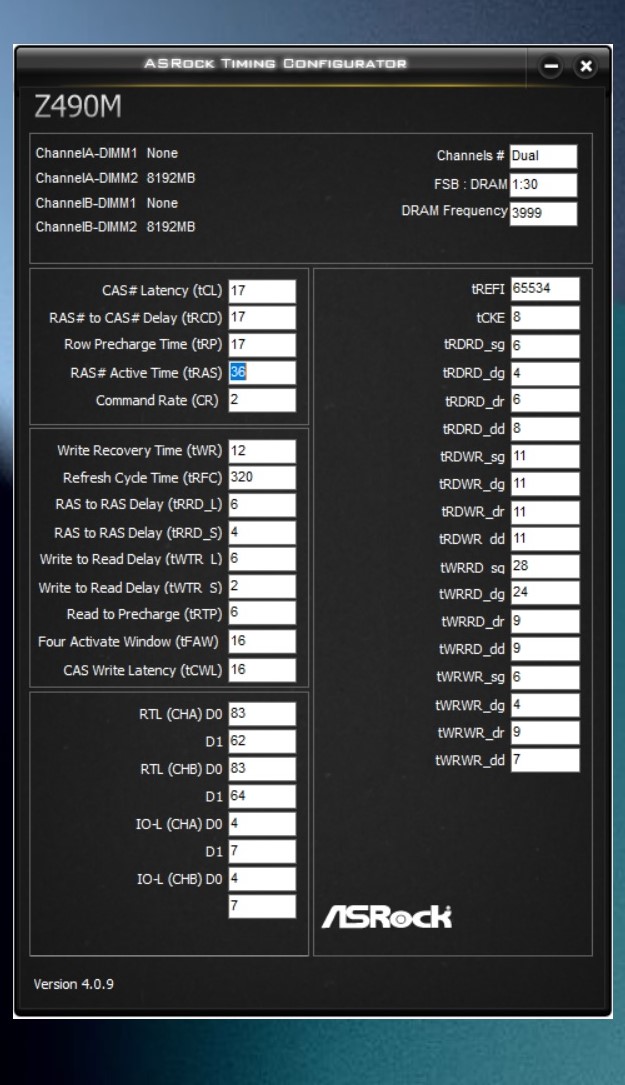Select the tRDRD_dr value field
Viewport: 625px width, 1085px height.
tap(545, 401)
